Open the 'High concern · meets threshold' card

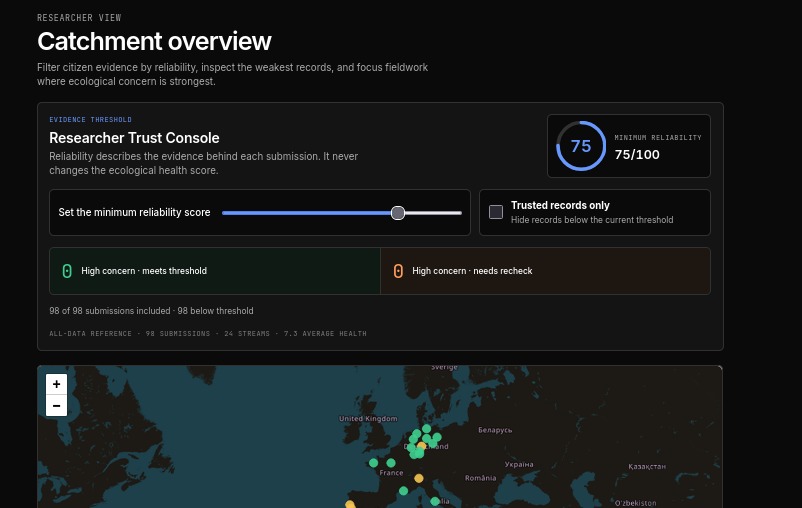click(x=215, y=271)
